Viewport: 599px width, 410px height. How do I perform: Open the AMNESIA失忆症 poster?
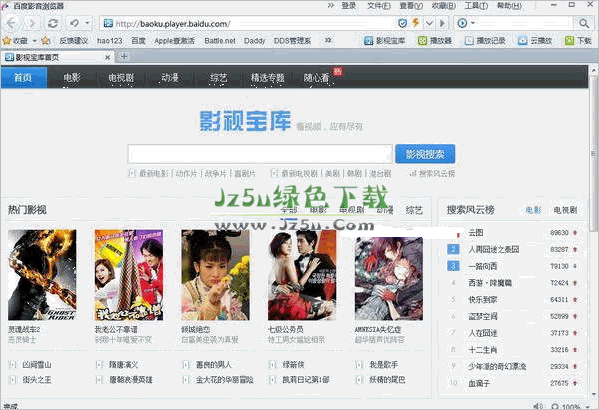[x=389, y=278]
